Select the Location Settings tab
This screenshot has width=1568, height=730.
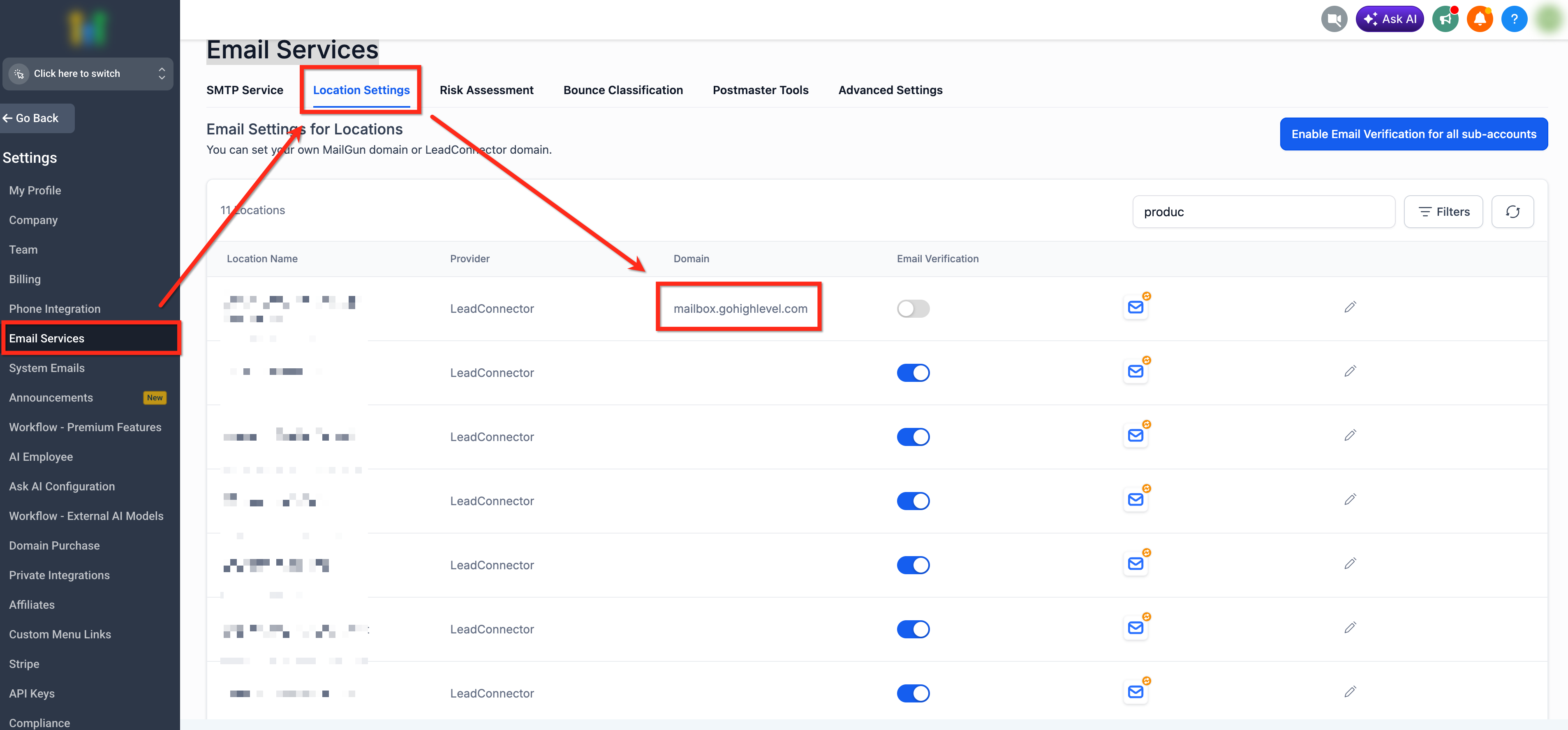[361, 90]
